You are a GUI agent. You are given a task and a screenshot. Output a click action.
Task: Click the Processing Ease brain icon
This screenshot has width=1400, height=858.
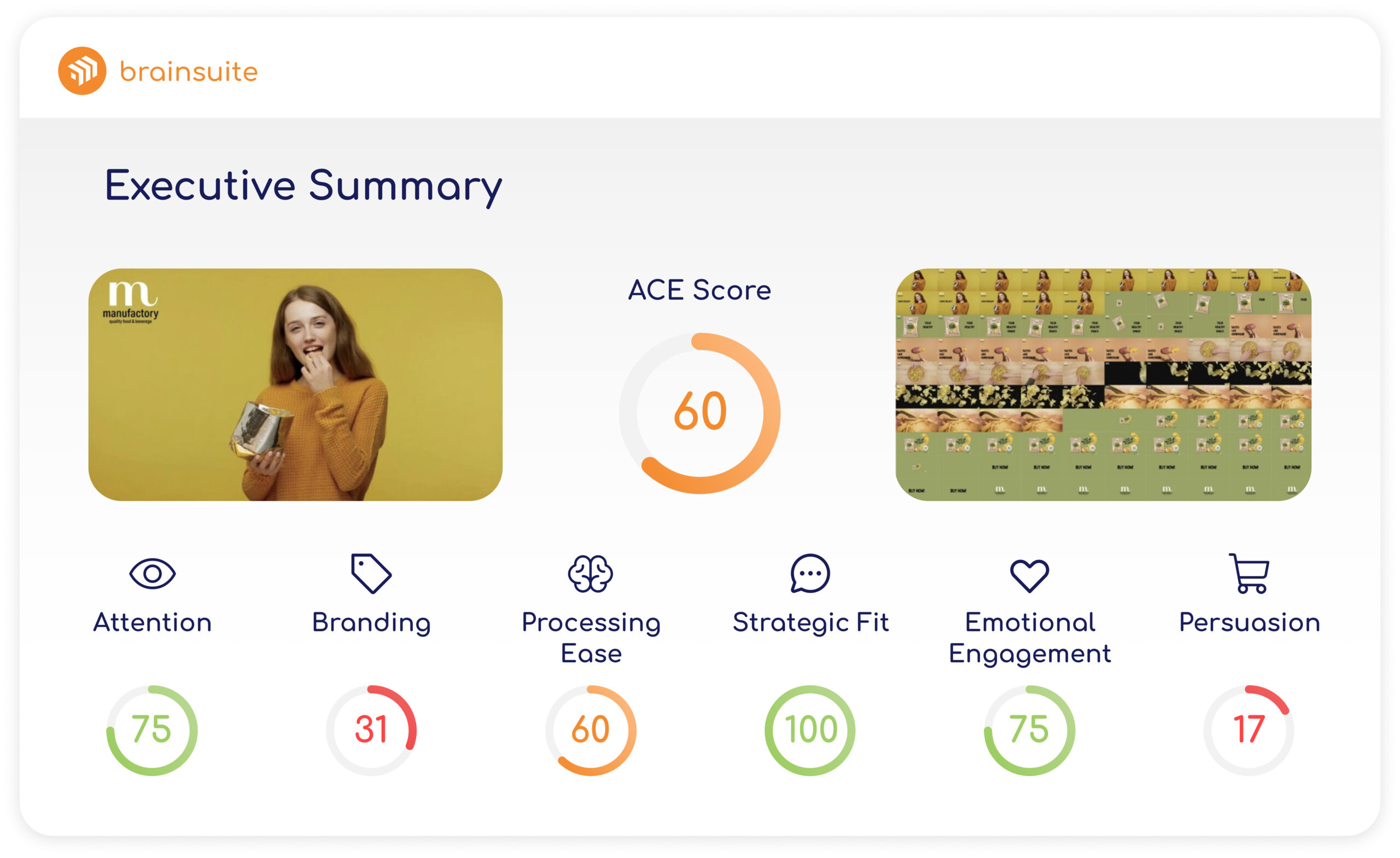pyautogui.click(x=590, y=573)
